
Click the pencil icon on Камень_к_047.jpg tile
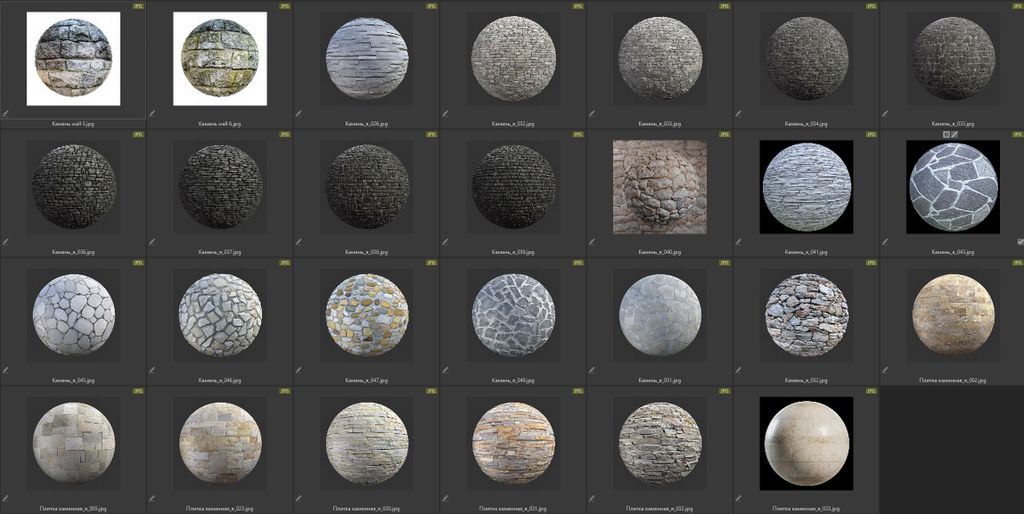coord(298,370)
